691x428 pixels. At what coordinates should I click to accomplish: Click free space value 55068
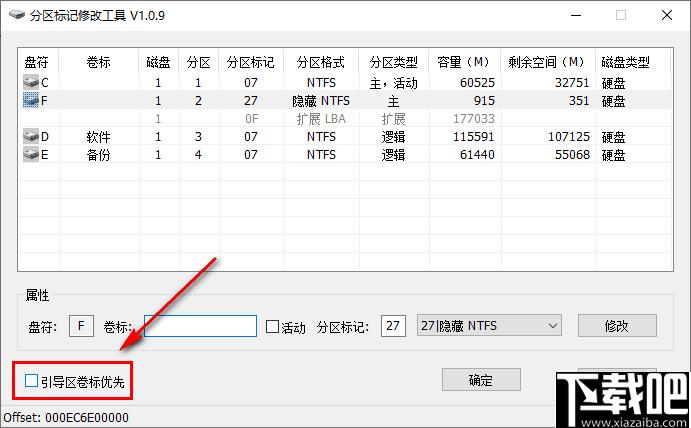(572, 155)
